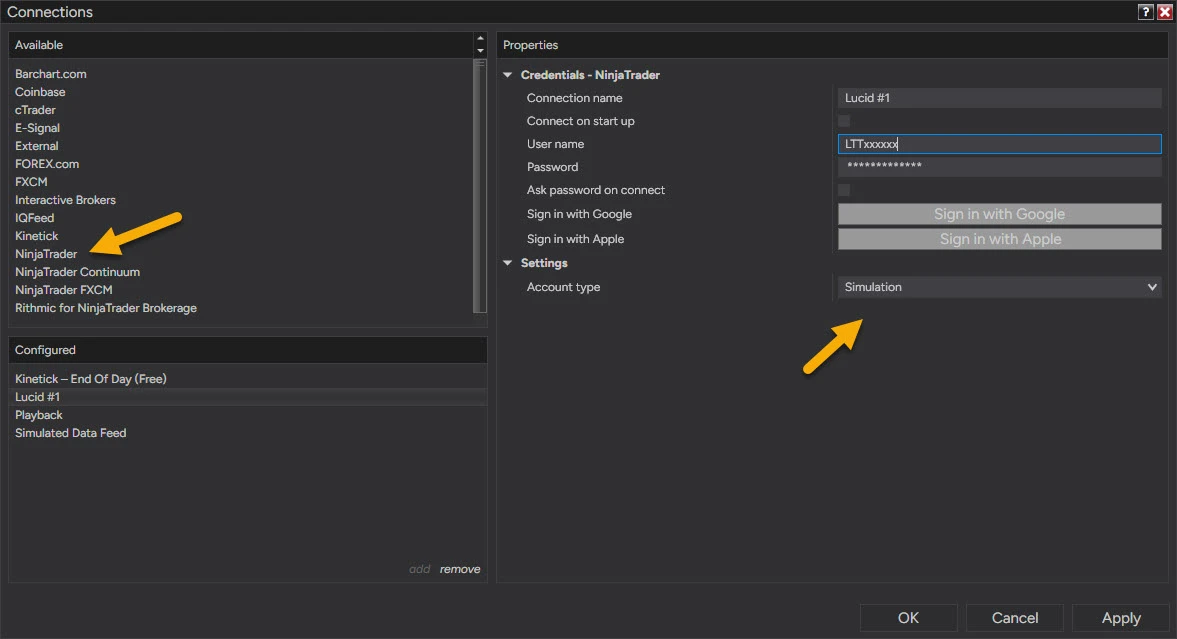This screenshot has width=1177, height=639.
Task: Click the User name input field
Action: (999, 144)
